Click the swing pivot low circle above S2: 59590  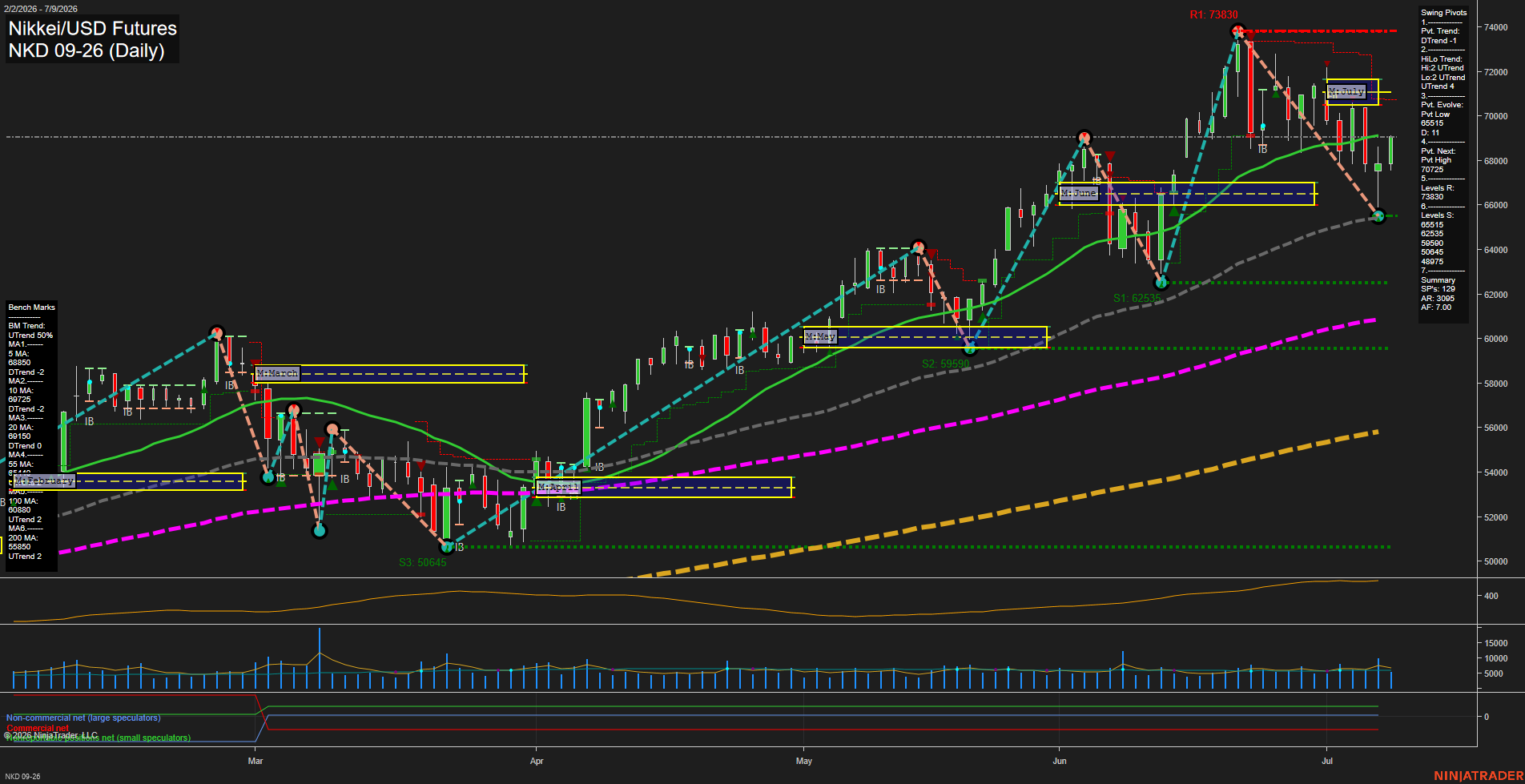click(x=970, y=348)
